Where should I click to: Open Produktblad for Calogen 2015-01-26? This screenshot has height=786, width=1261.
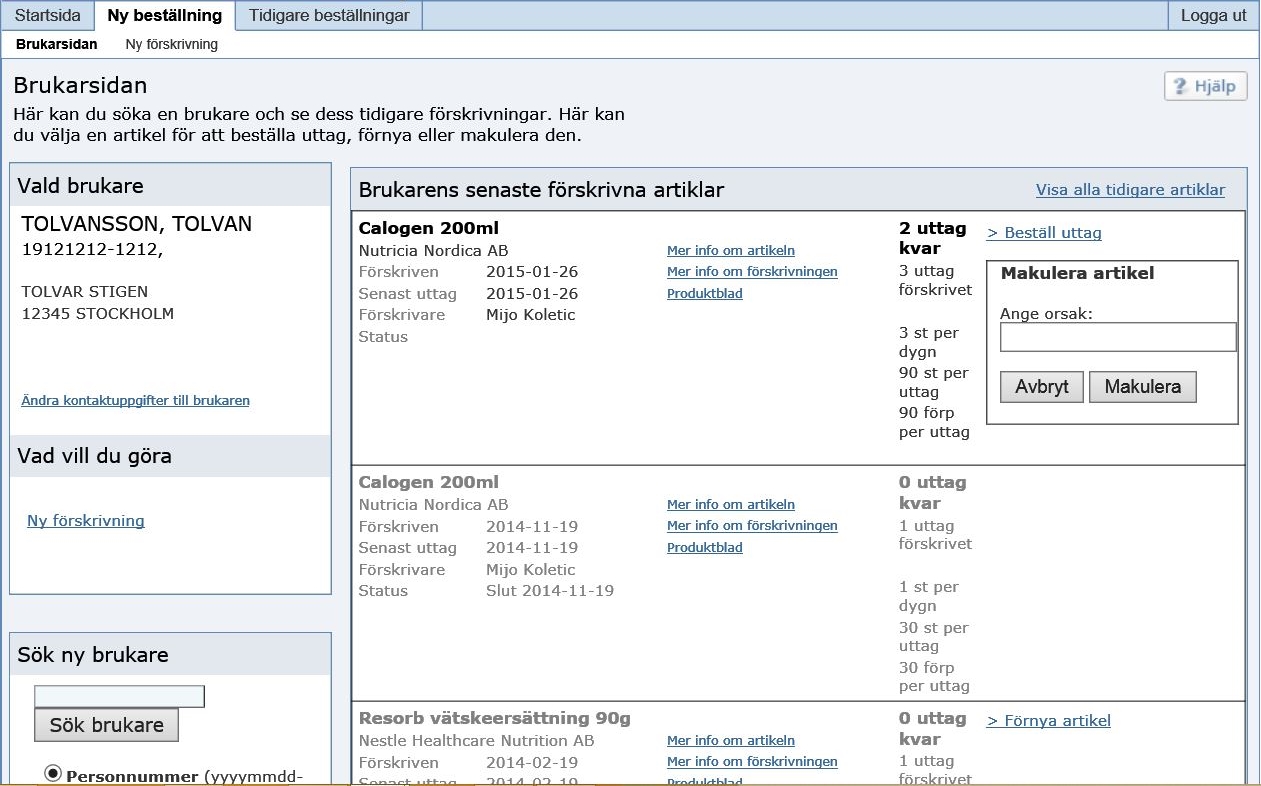[704, 294]
